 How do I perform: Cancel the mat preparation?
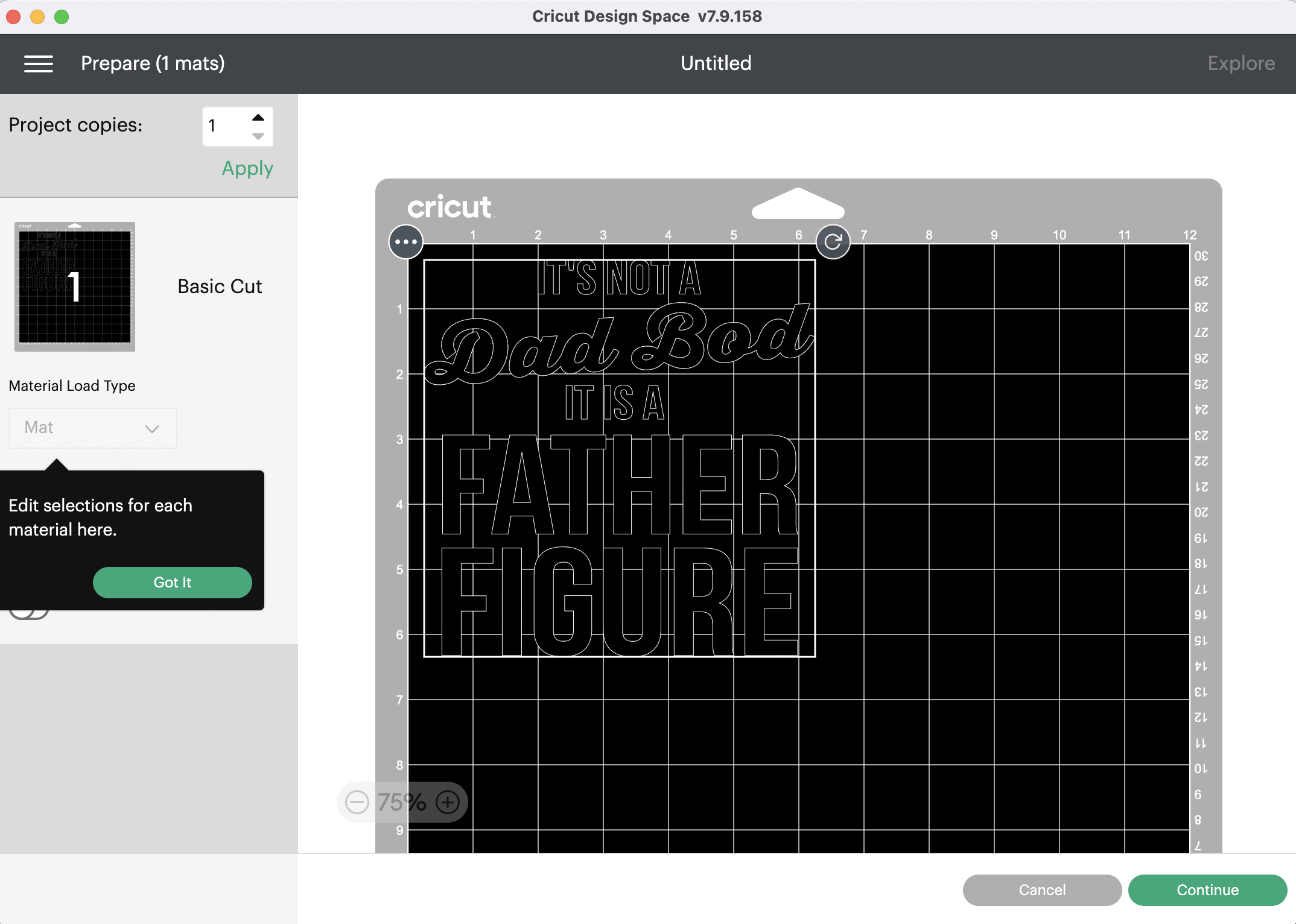click(1042, 890)
